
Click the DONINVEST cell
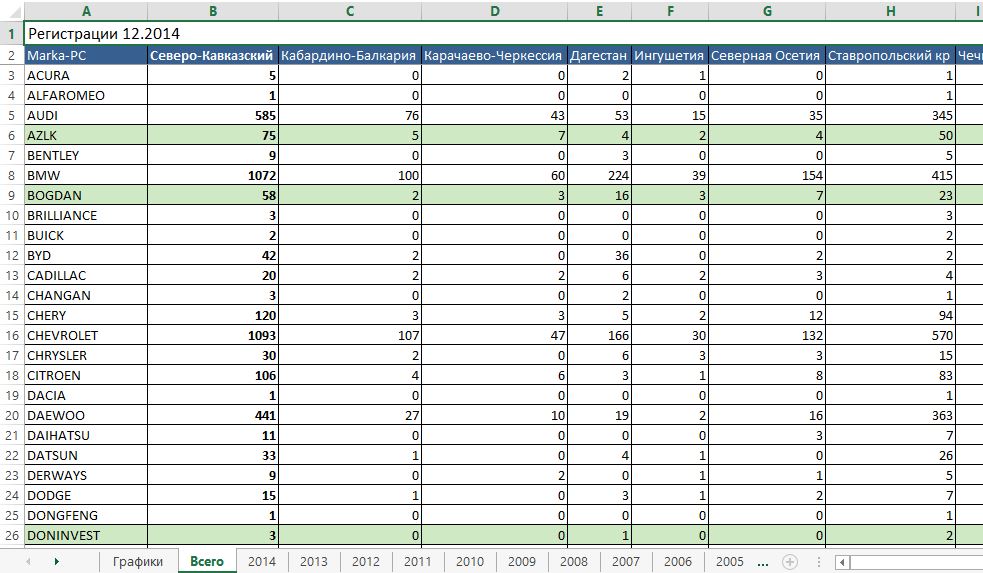86,535
